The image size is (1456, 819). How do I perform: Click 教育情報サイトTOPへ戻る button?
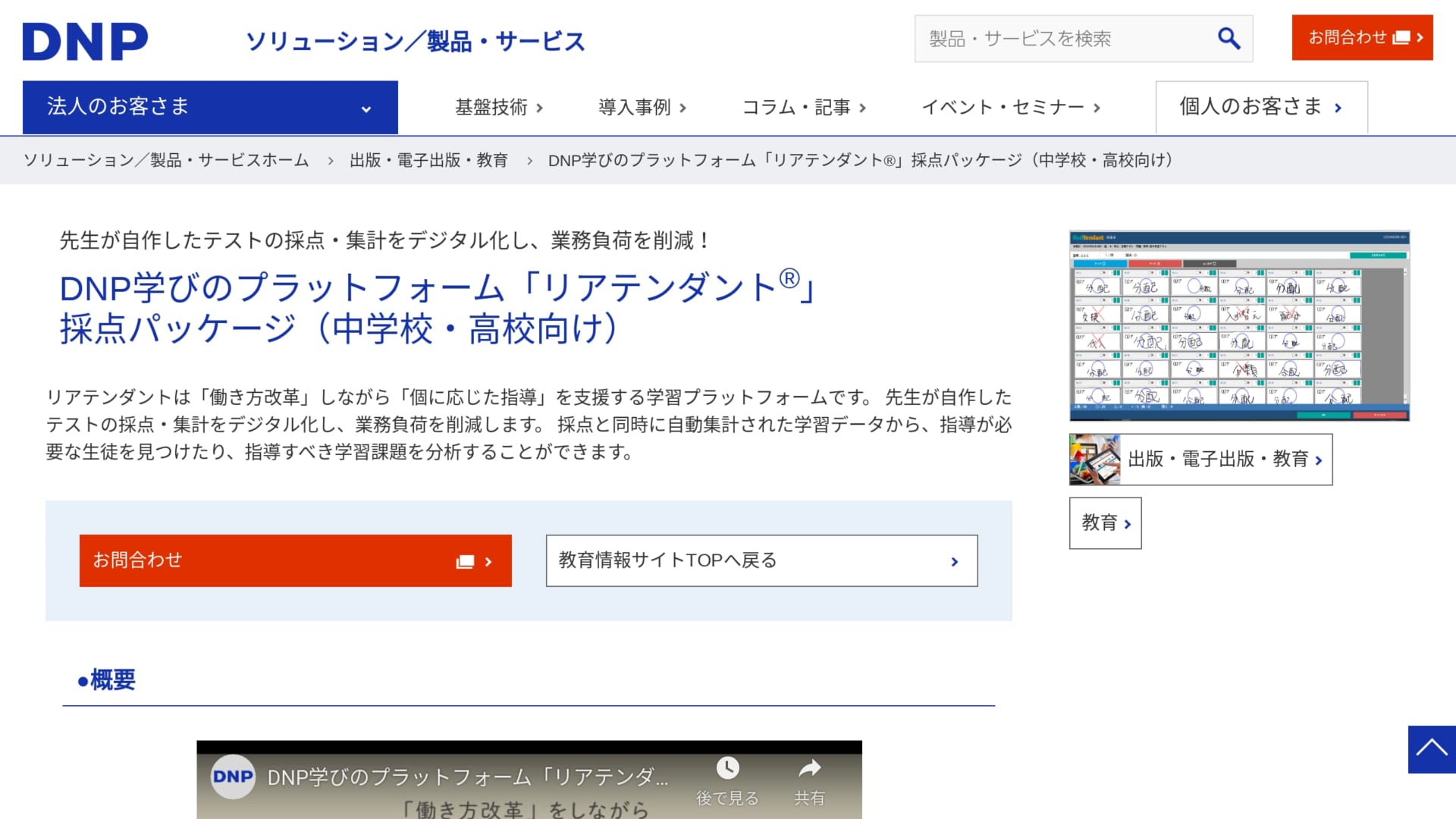click(x=761, y=560)
